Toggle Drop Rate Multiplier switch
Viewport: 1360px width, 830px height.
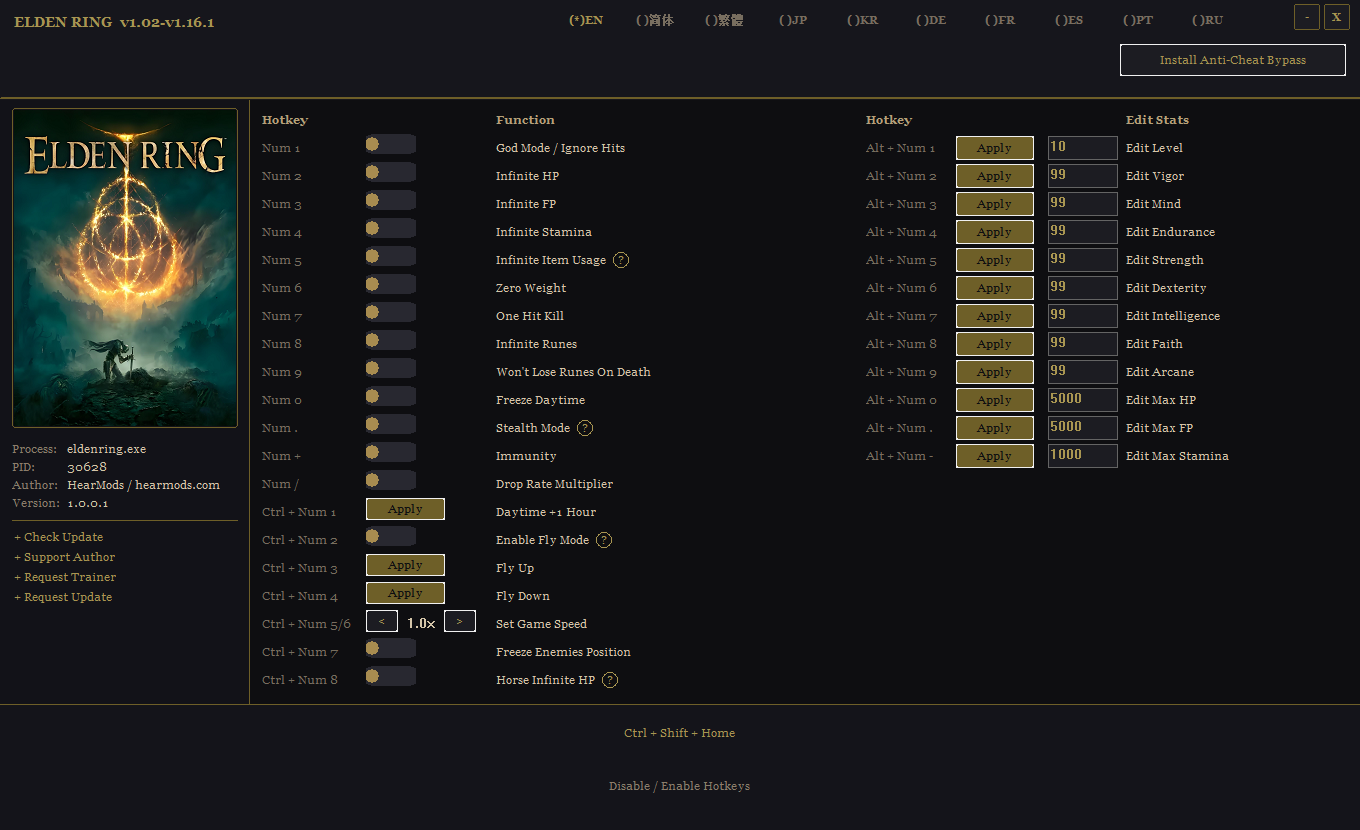pos(390,481)
